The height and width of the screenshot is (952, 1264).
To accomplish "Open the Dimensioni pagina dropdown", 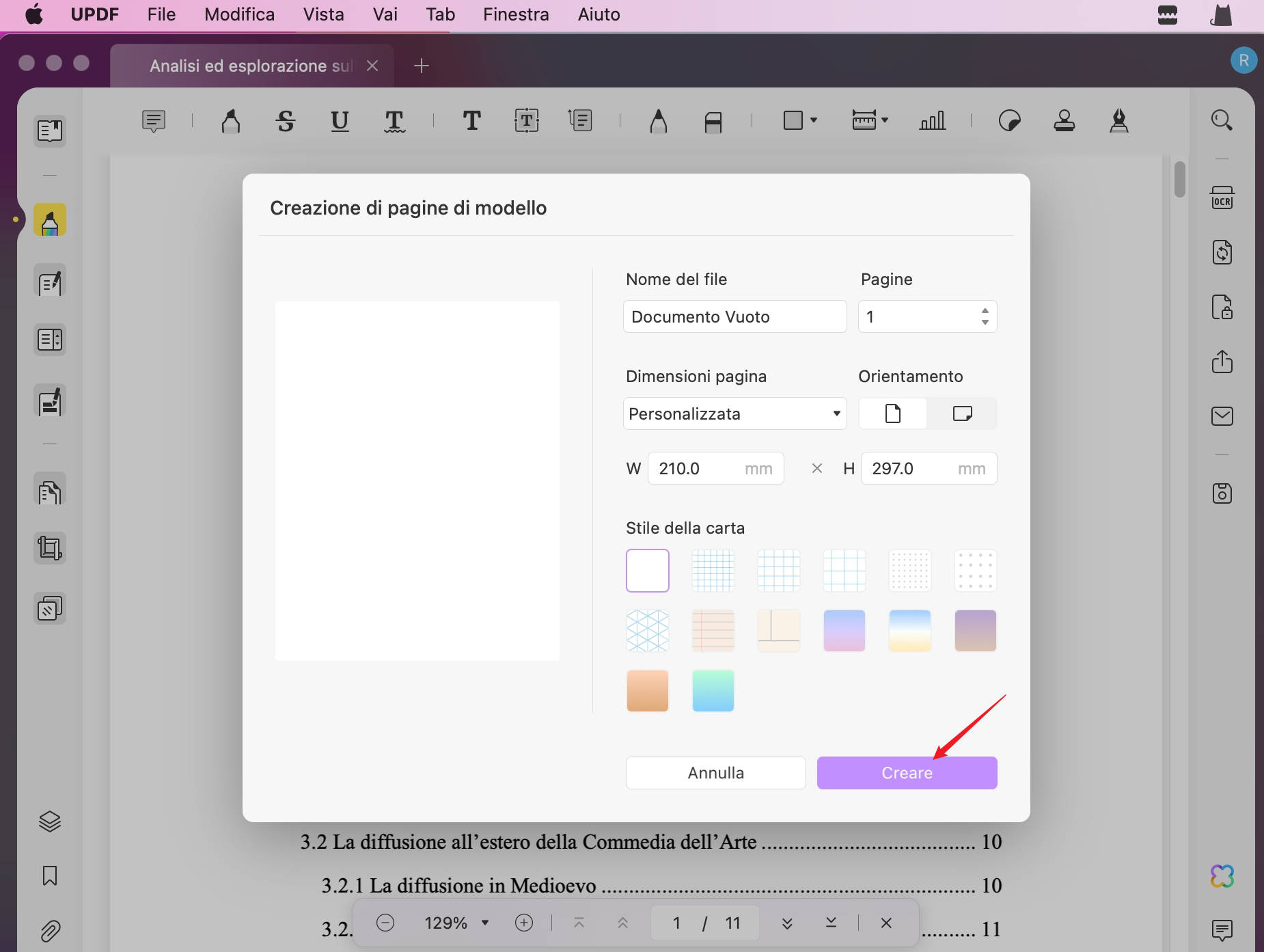I will pos(734,413).
